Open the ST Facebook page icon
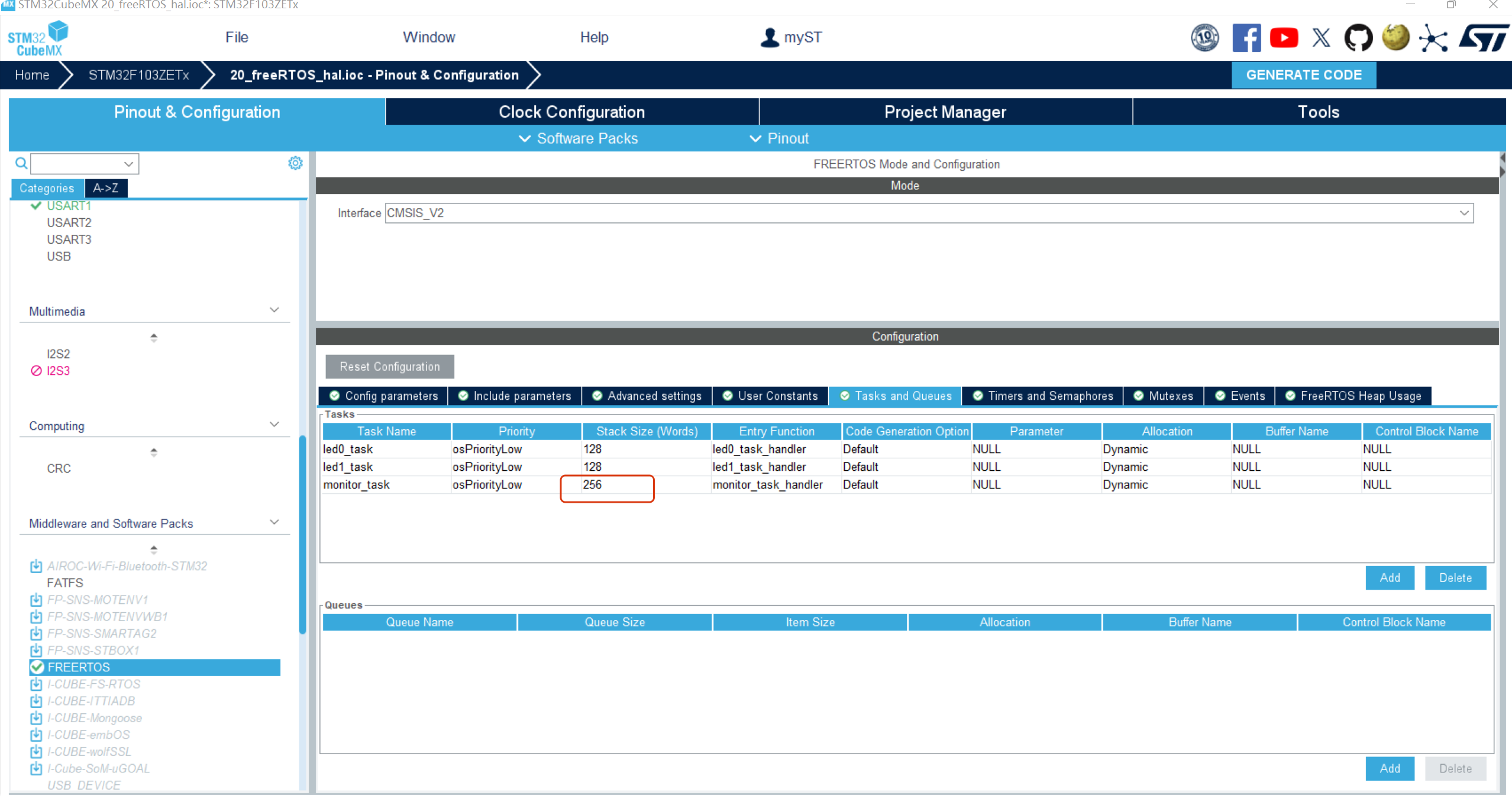 [1246, 38]
